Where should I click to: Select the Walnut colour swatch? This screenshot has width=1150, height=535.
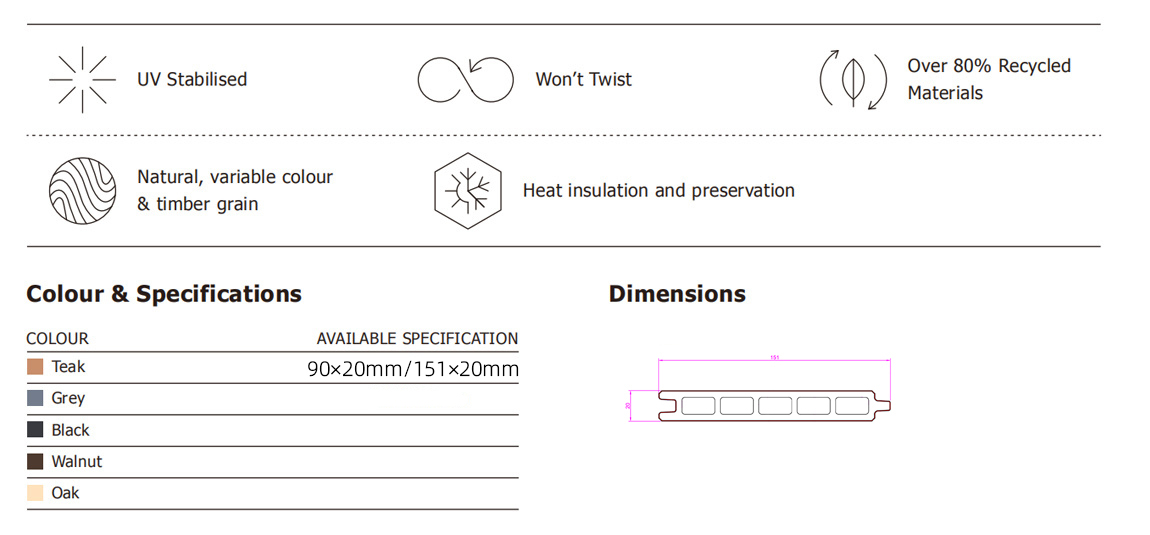(35, 462)
